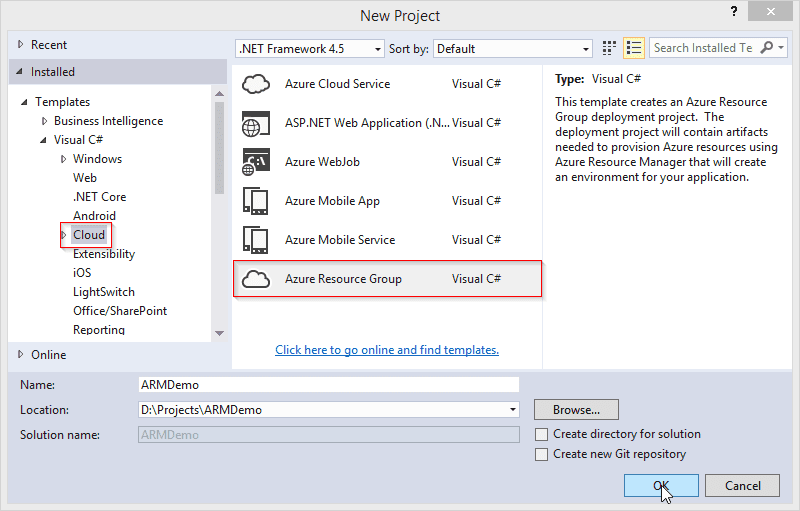Click the template tree scrollbar thumb

click(220, 148)
